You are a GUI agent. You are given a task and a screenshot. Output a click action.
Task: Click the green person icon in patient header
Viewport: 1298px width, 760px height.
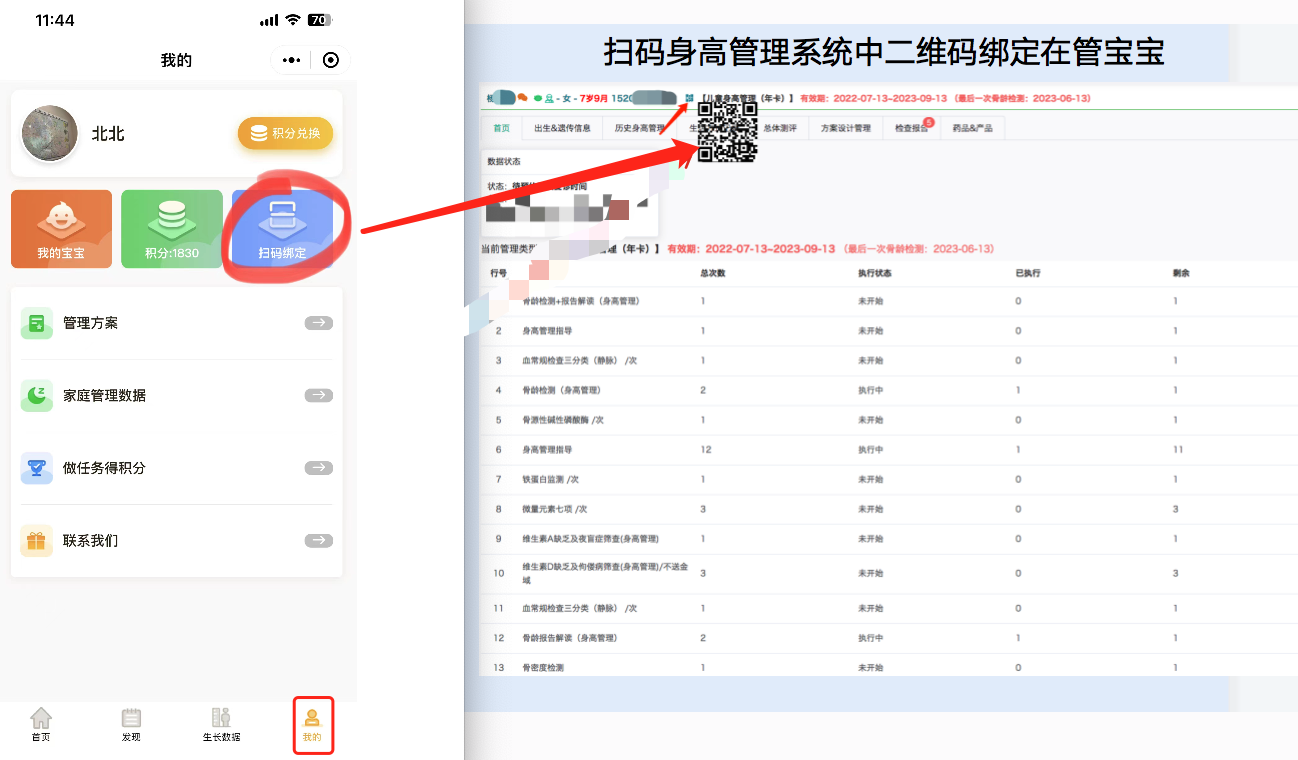tap(549, 98)
